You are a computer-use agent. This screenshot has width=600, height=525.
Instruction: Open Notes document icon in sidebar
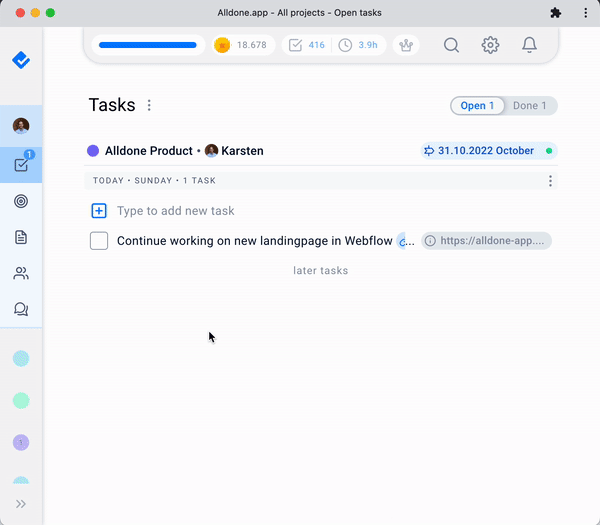pos(21,237)
